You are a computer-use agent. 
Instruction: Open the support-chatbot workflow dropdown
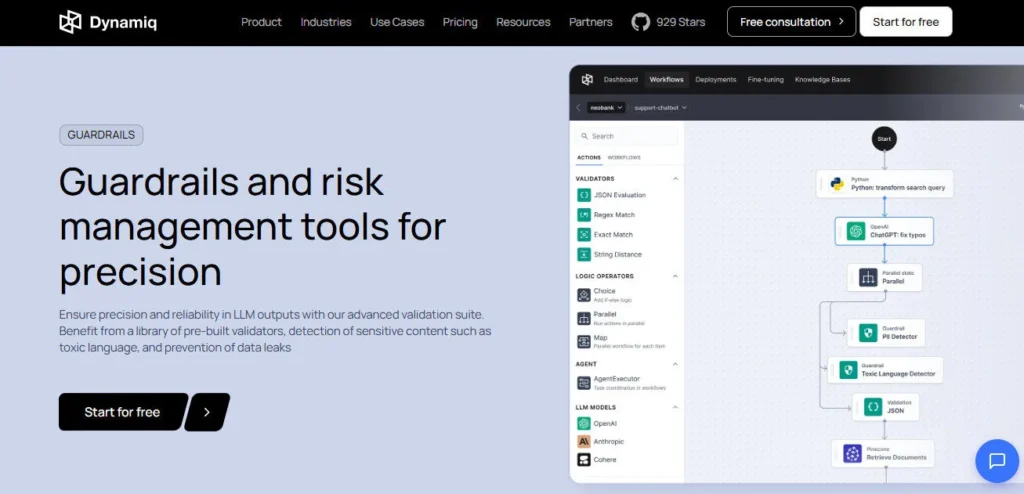[x=660, y=108]
